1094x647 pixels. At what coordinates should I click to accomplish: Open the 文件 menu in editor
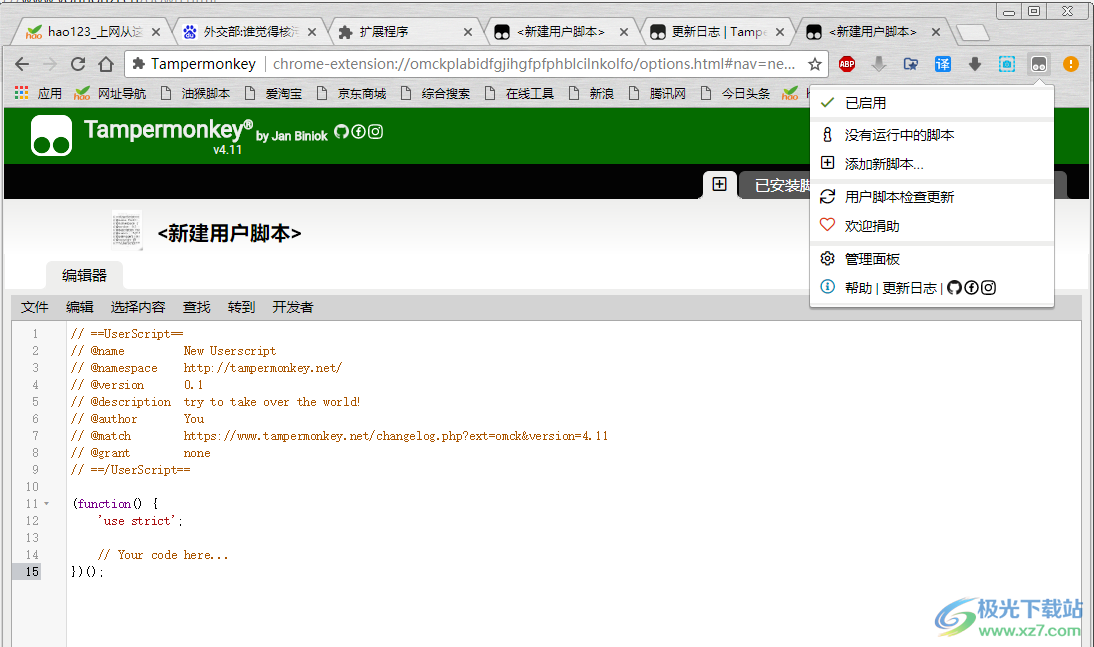(35, 307)
